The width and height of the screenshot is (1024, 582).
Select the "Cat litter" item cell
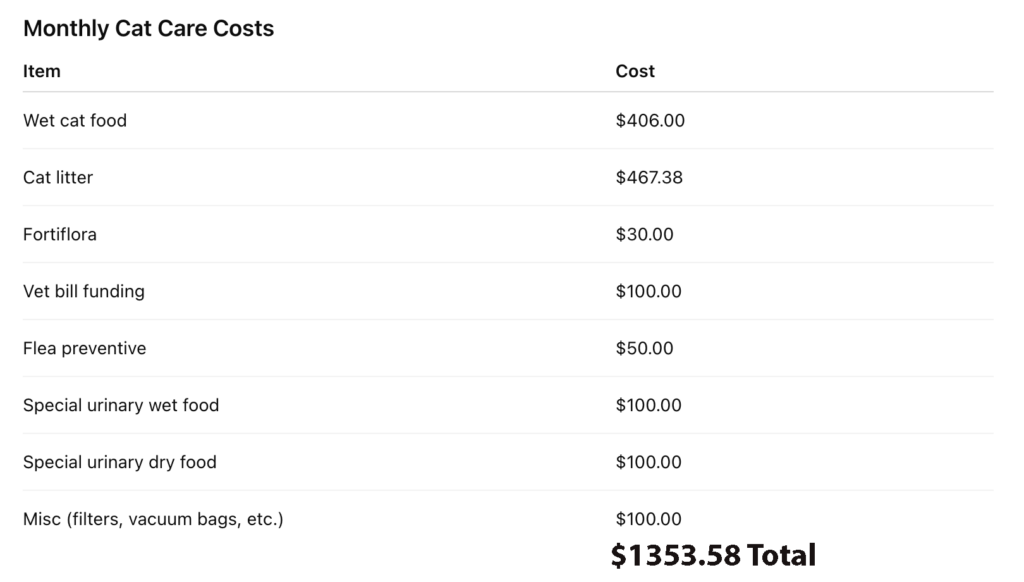(x=58, y=177)
